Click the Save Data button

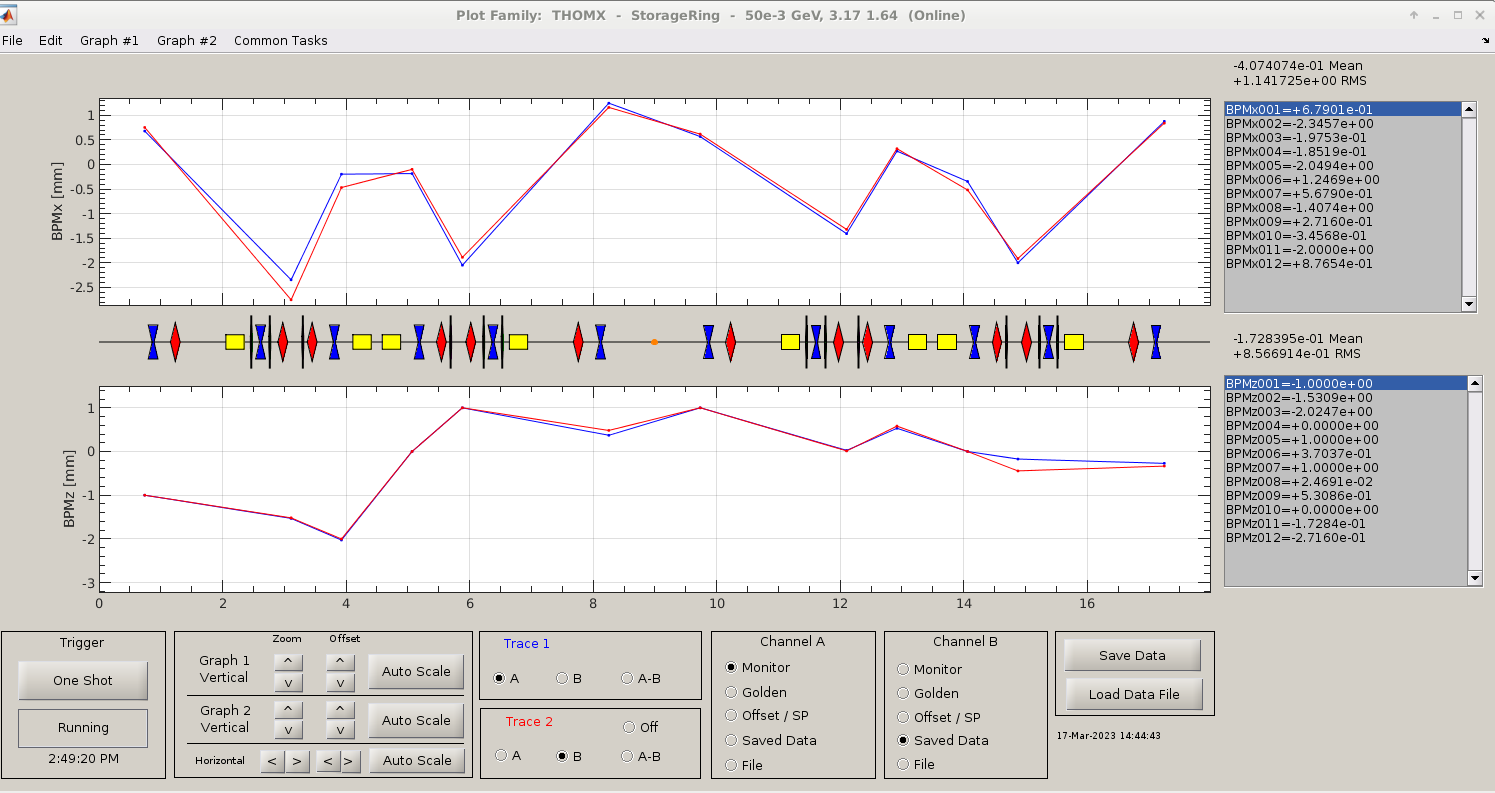pos(1132,656)
